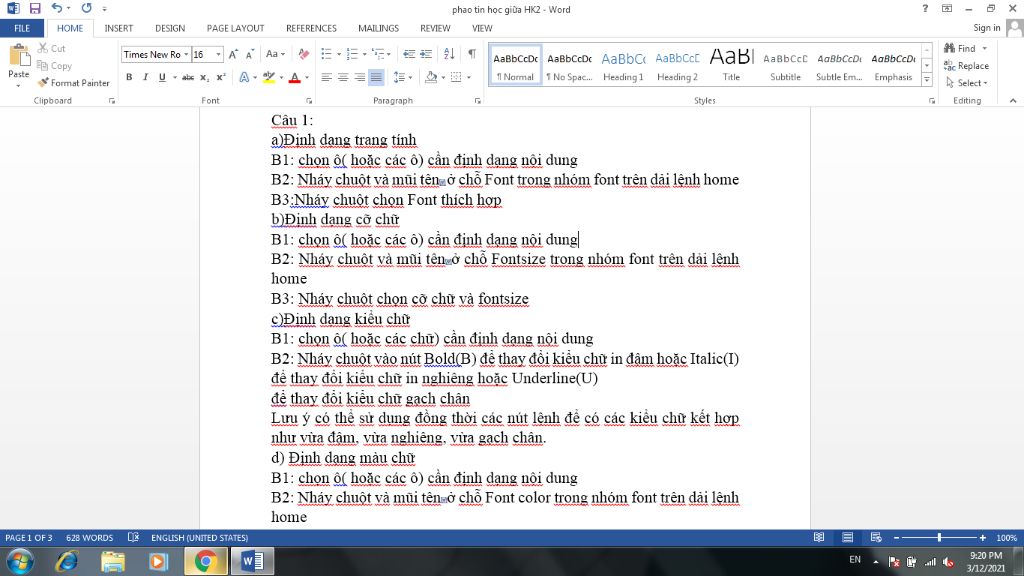Click the Bullets list icon
This screenshot has width=1024, height=576.
point(327,54)
